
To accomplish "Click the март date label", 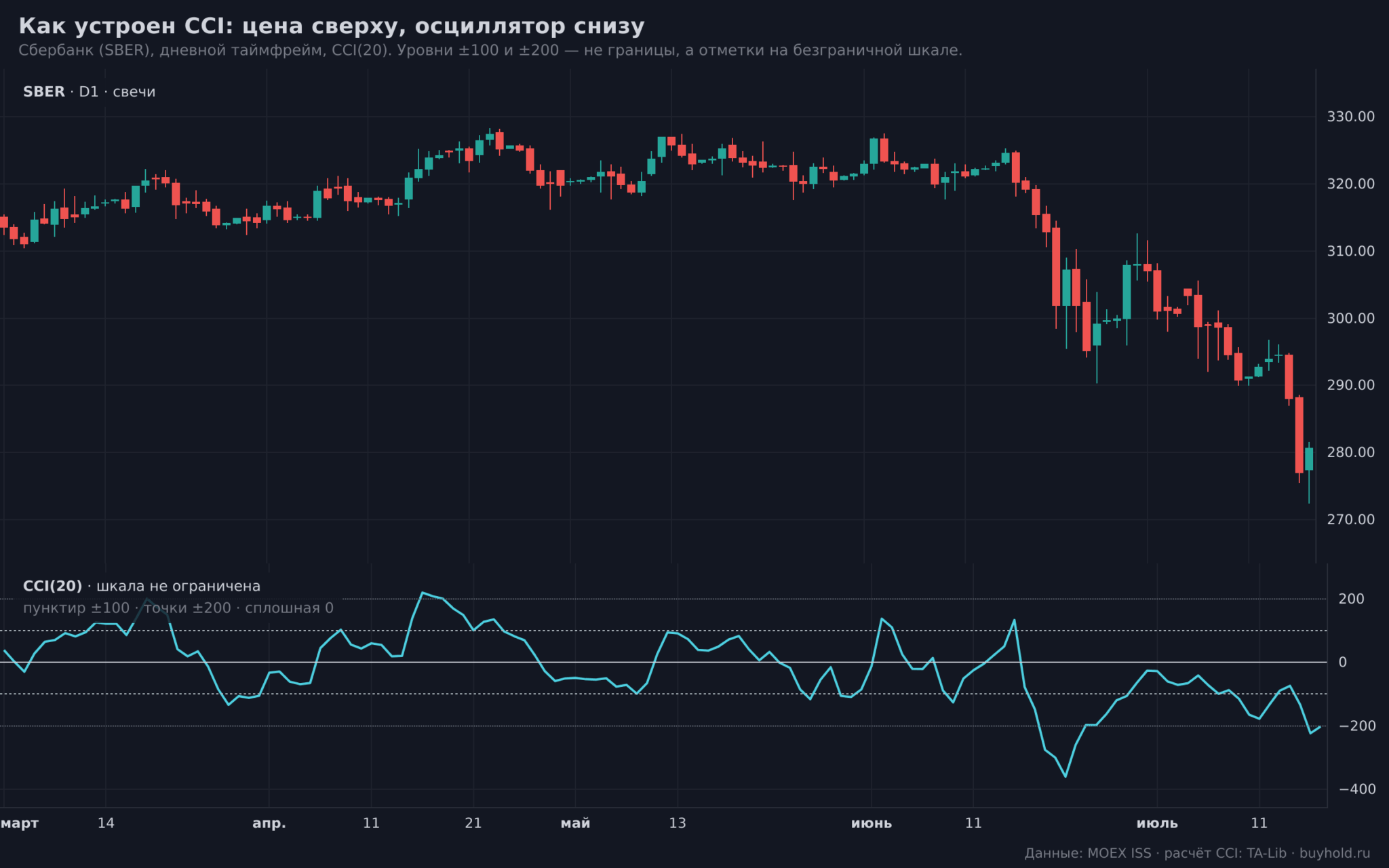I will pos(20,824).
